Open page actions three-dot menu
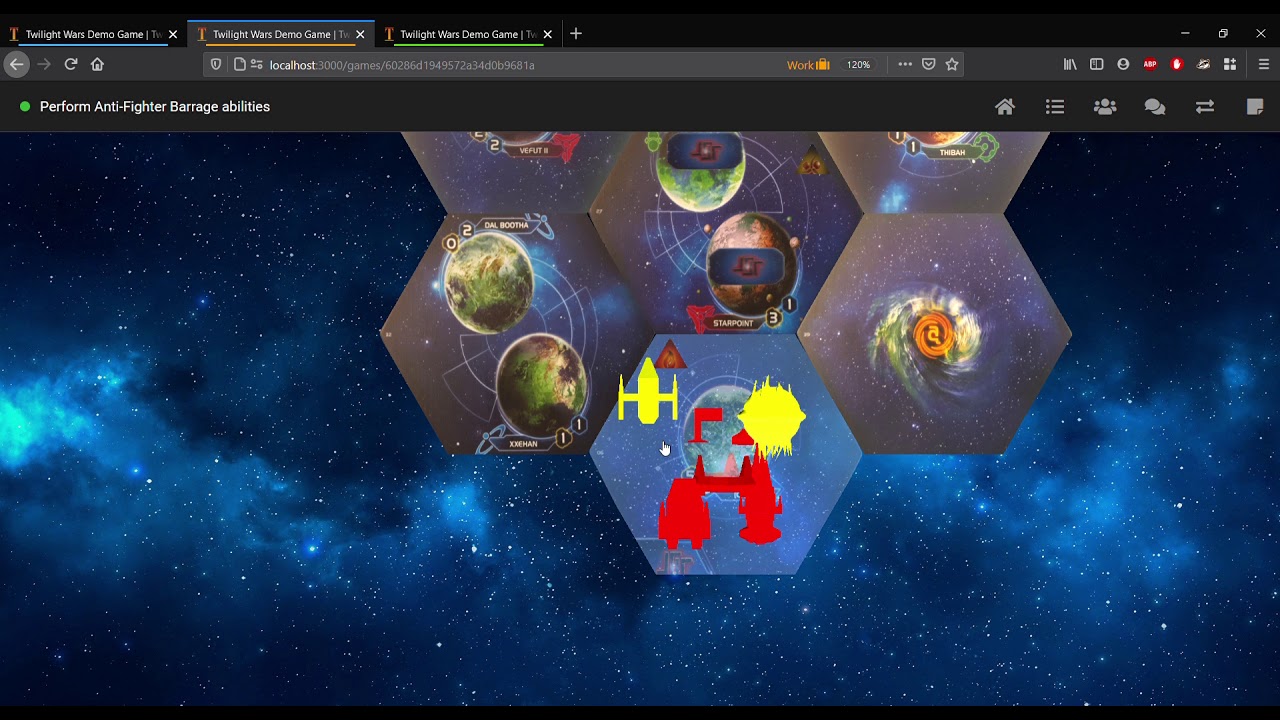 (x=905, y=64)
